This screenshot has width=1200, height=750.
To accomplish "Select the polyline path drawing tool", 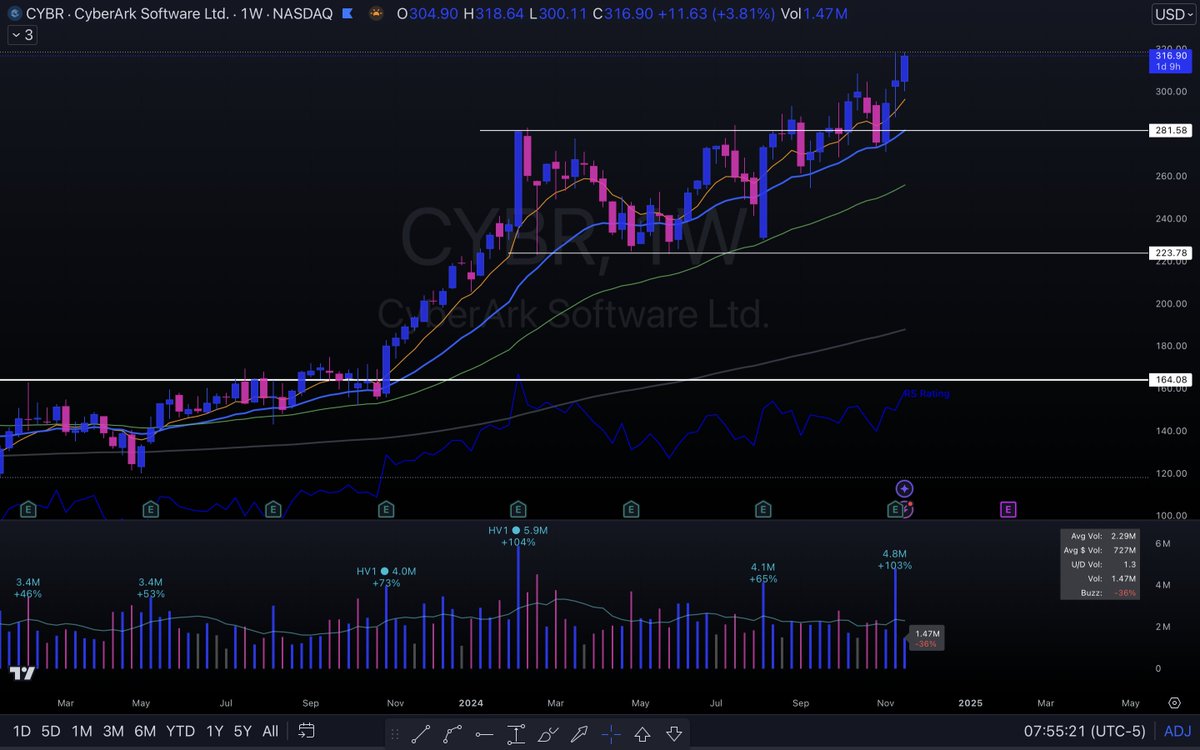I will [453, 733].
